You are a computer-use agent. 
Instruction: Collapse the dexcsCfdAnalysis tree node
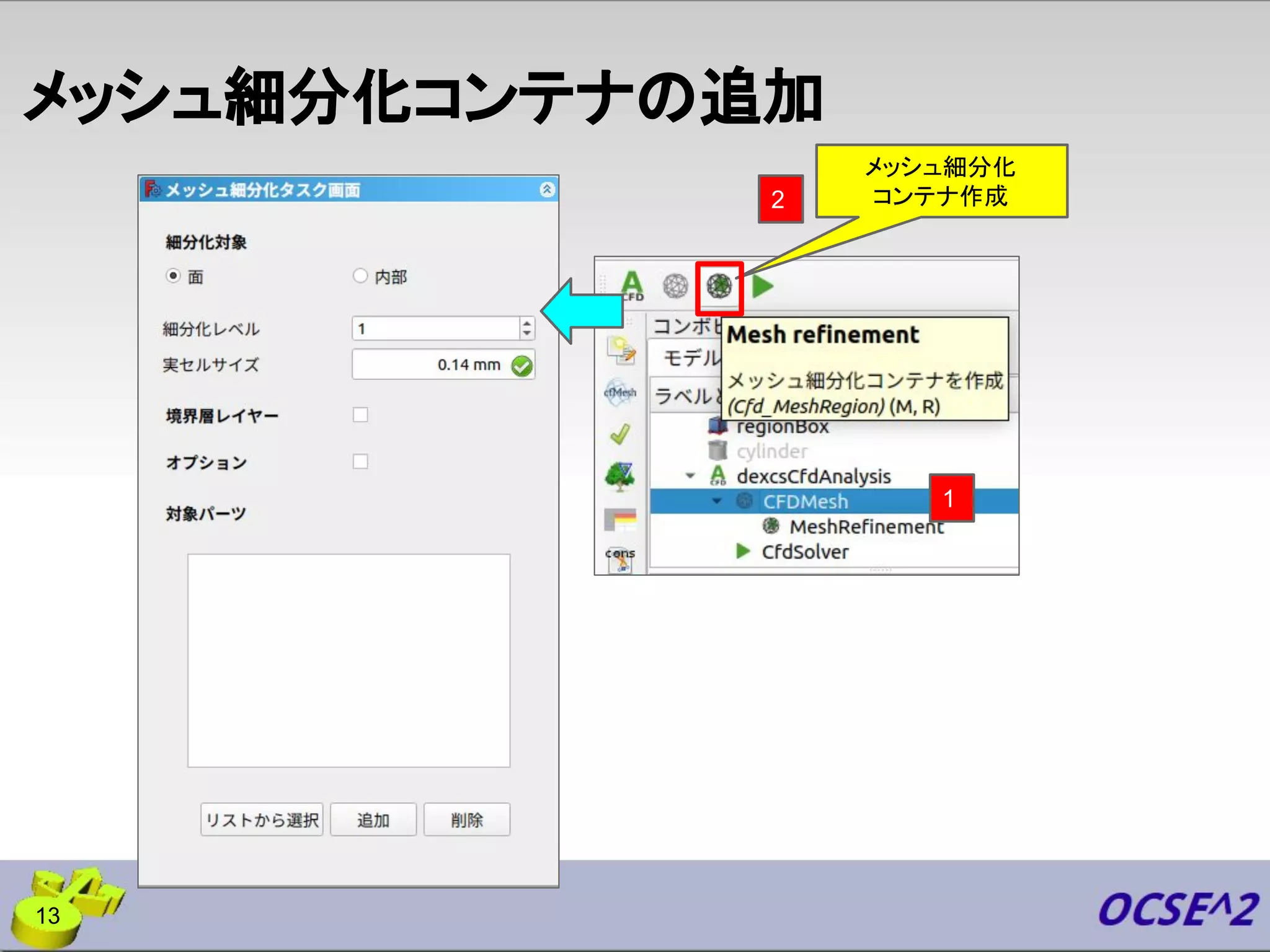coord(690,476)
